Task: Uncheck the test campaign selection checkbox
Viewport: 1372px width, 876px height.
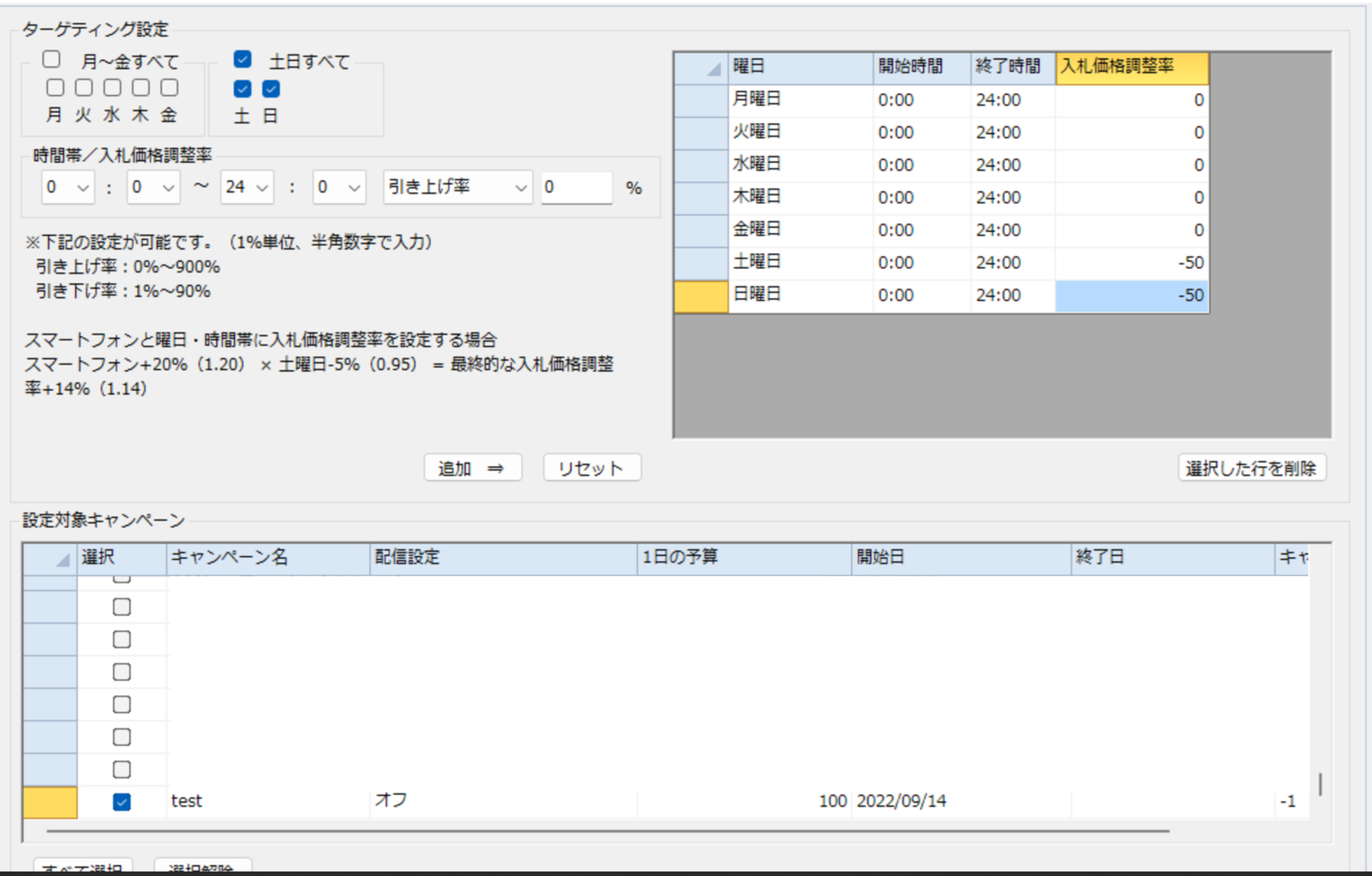Action: [x=122, y=802]
